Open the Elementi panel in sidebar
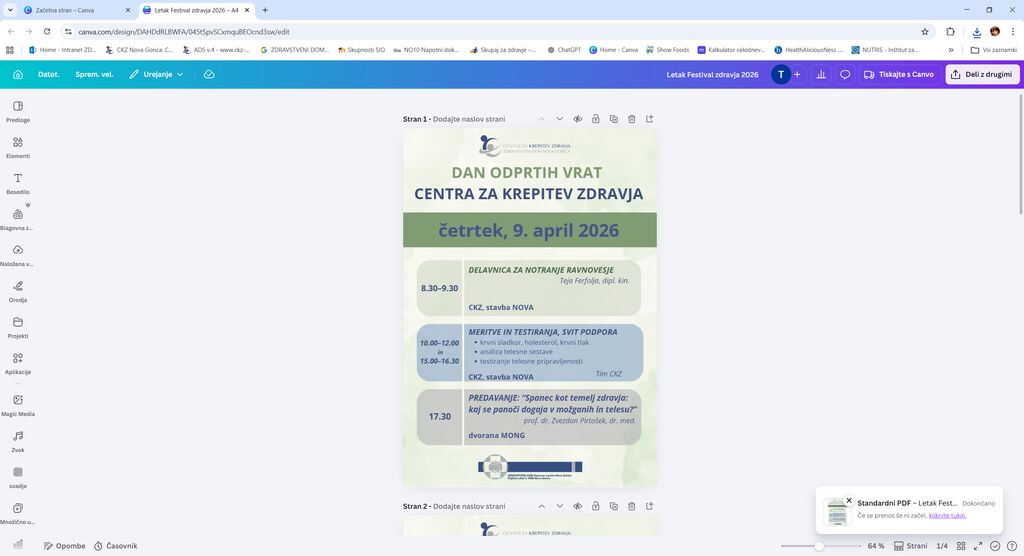This screenshot has width=1024, height=556. 18,146
